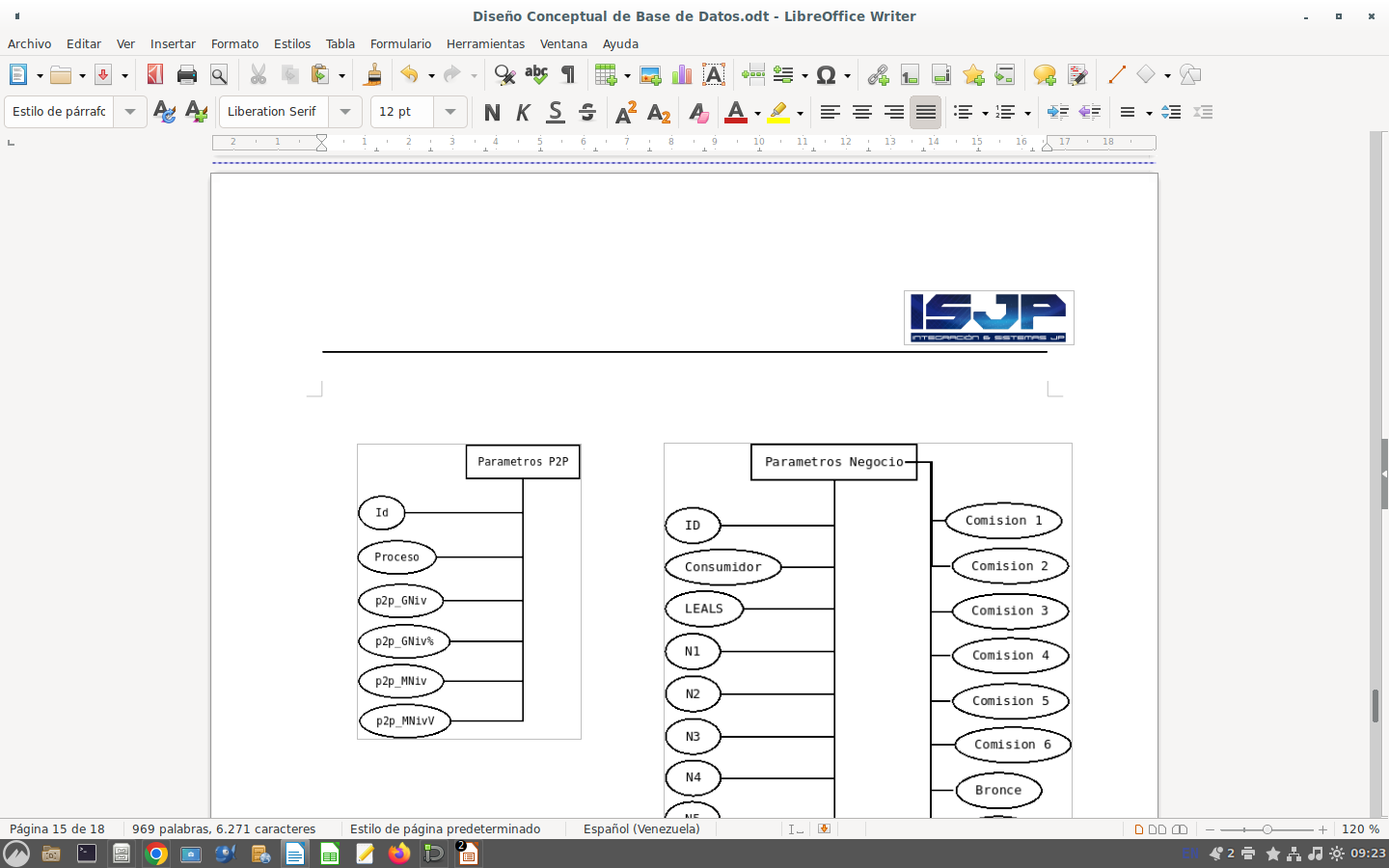Click the Print document icon

pos(187,74)
